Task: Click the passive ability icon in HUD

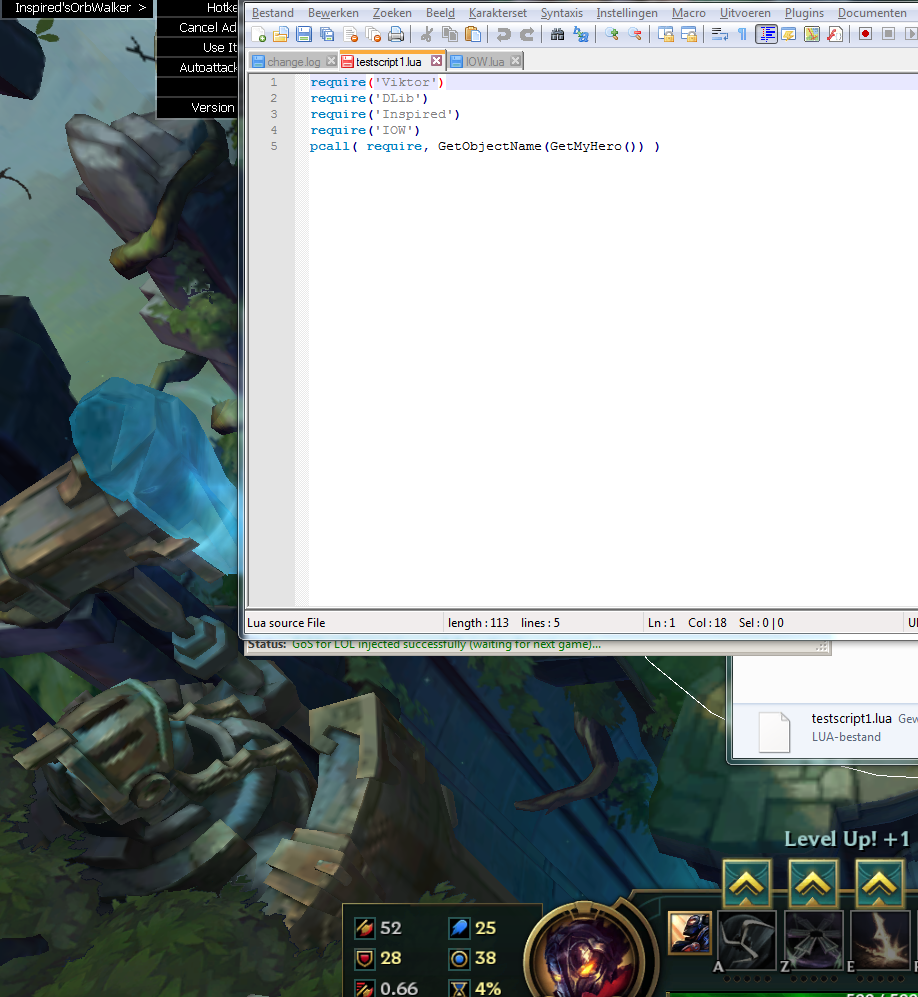Action: (690, 933)
